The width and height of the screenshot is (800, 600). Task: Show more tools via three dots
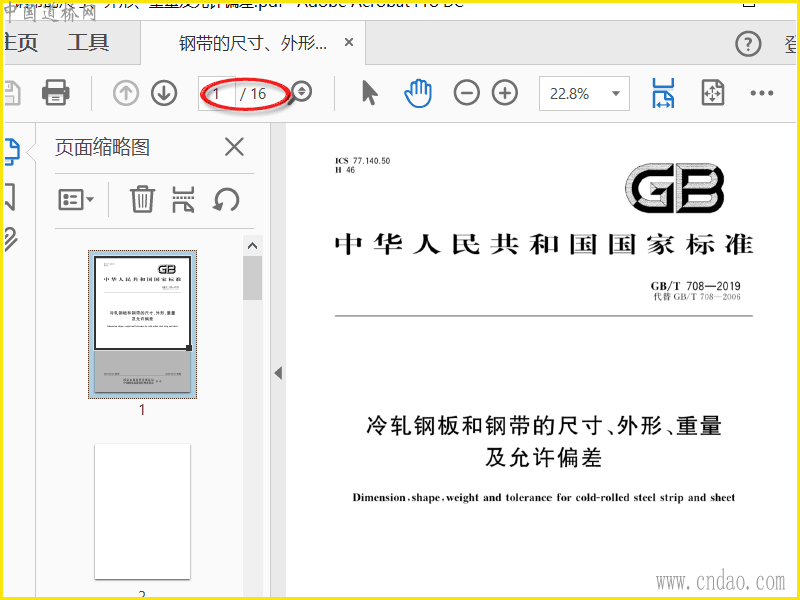point(762,93)
